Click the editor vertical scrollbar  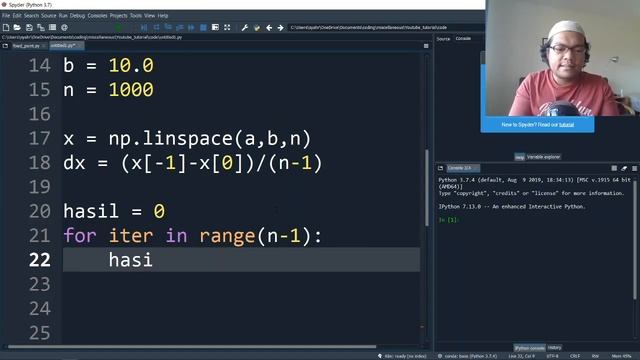pyautogui.click(x=427, y=188)
